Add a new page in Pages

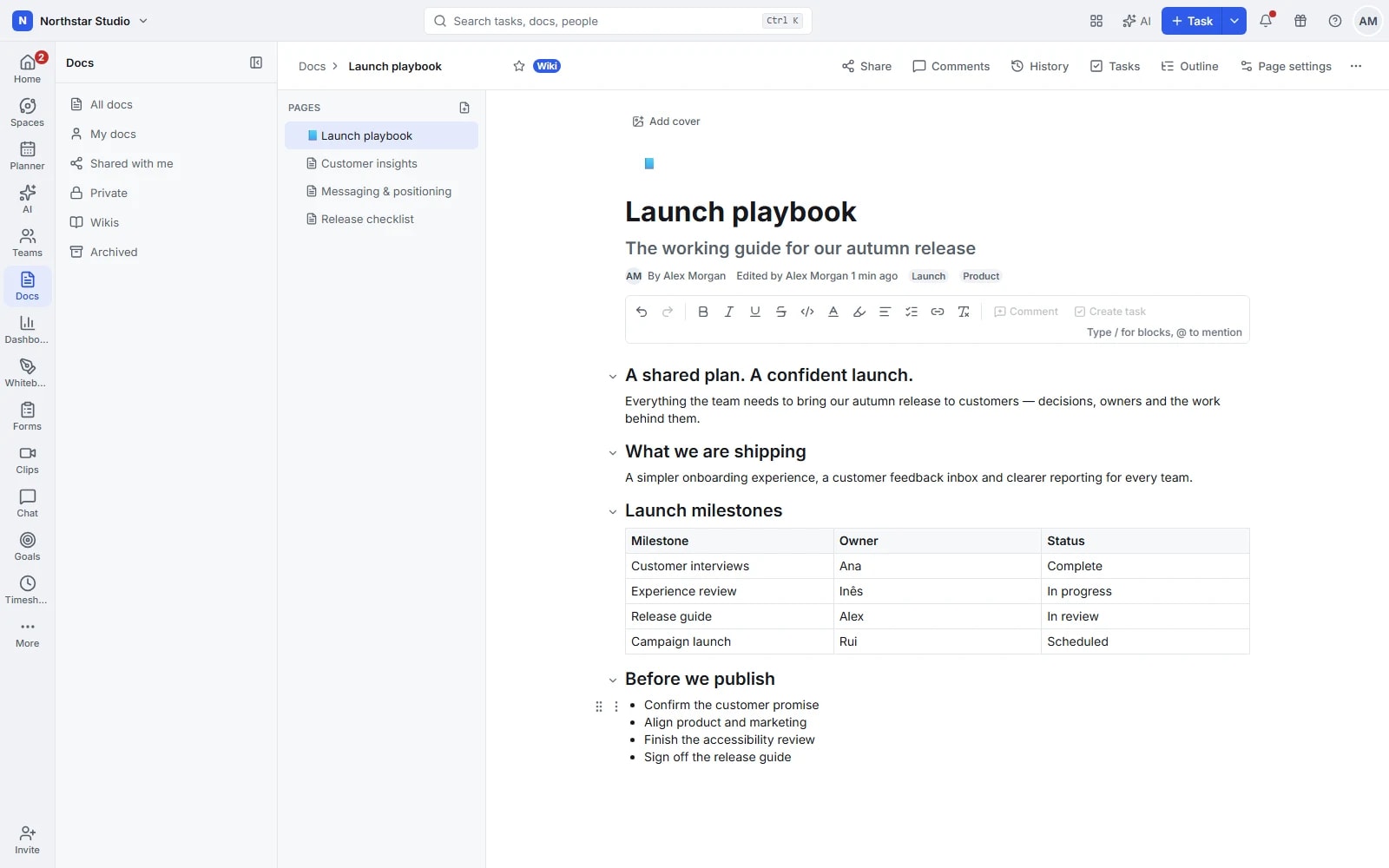(x=464, y=108)
